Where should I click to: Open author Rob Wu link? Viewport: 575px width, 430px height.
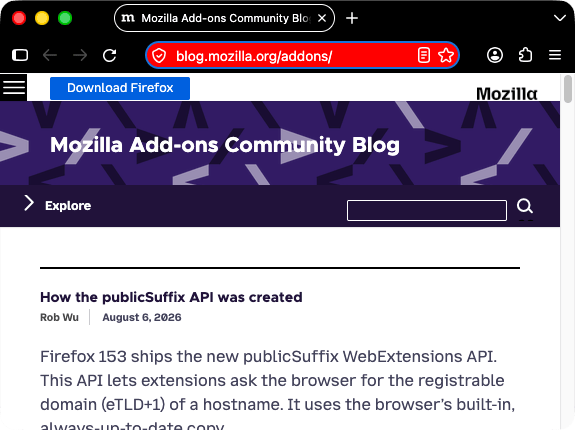[x=59, y=317]
